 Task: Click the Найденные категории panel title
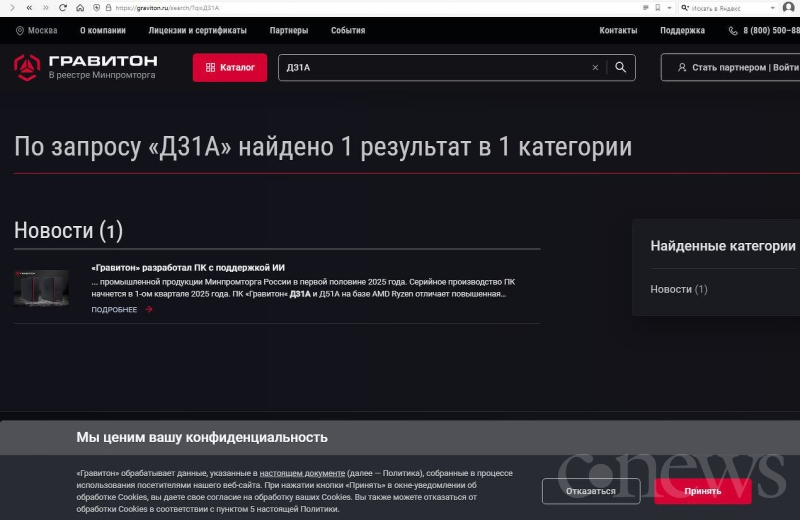[x=722, y=246]
